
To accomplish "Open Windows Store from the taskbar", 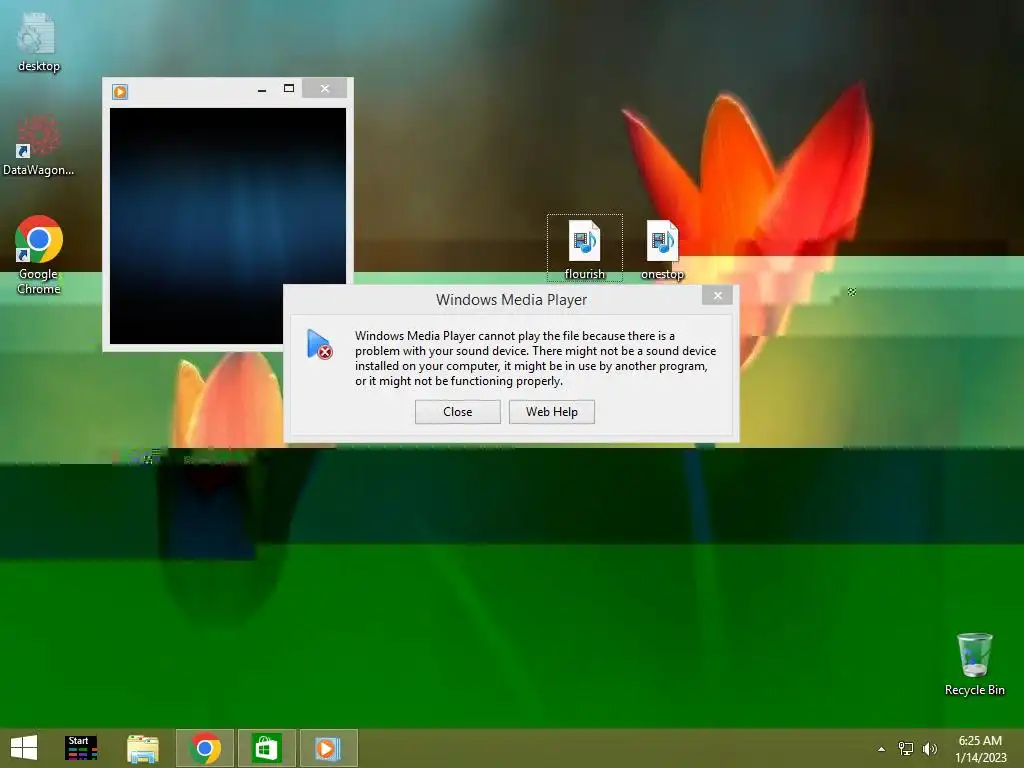I will coord(266,748).
